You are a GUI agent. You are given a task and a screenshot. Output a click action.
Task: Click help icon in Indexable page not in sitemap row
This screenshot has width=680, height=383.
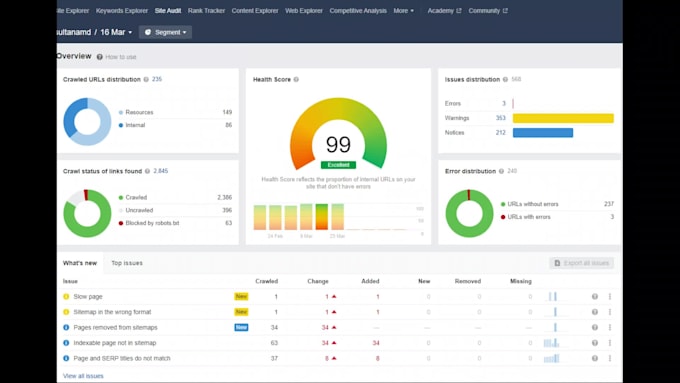click(x=595, y=343)
